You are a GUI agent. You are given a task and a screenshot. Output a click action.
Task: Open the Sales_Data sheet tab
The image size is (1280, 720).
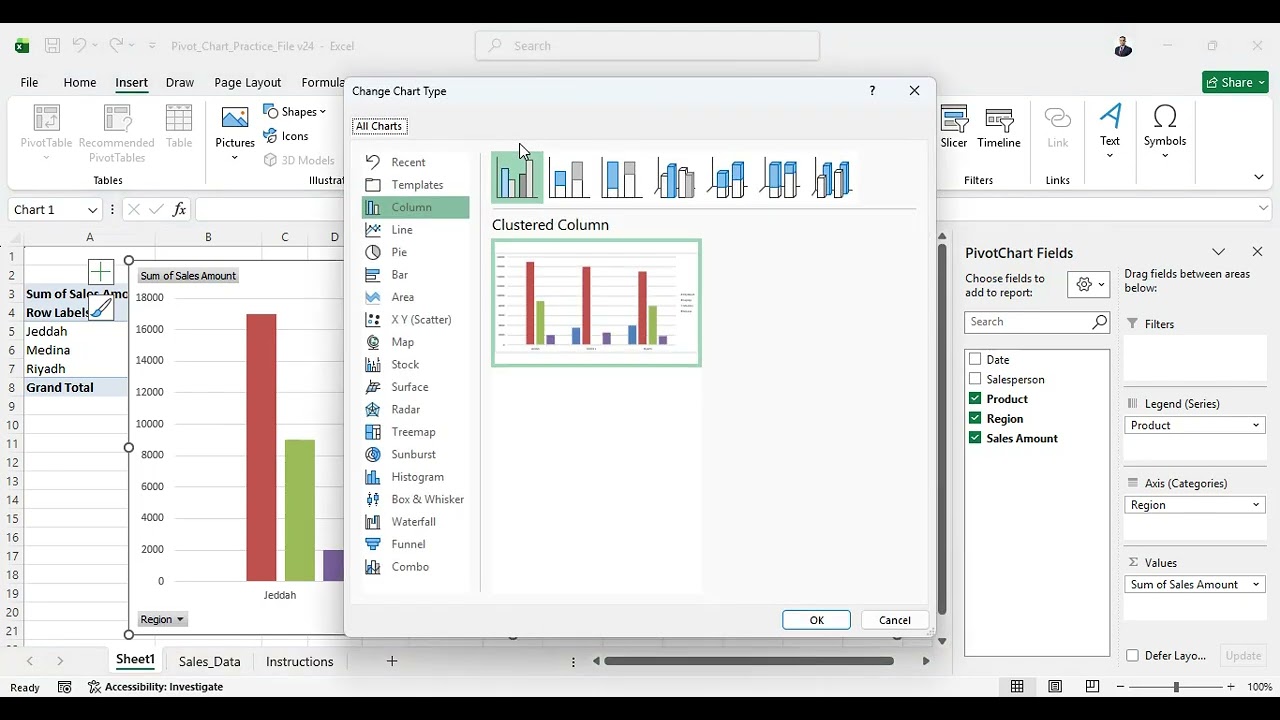pyautogui.click(x=209, y=661)
